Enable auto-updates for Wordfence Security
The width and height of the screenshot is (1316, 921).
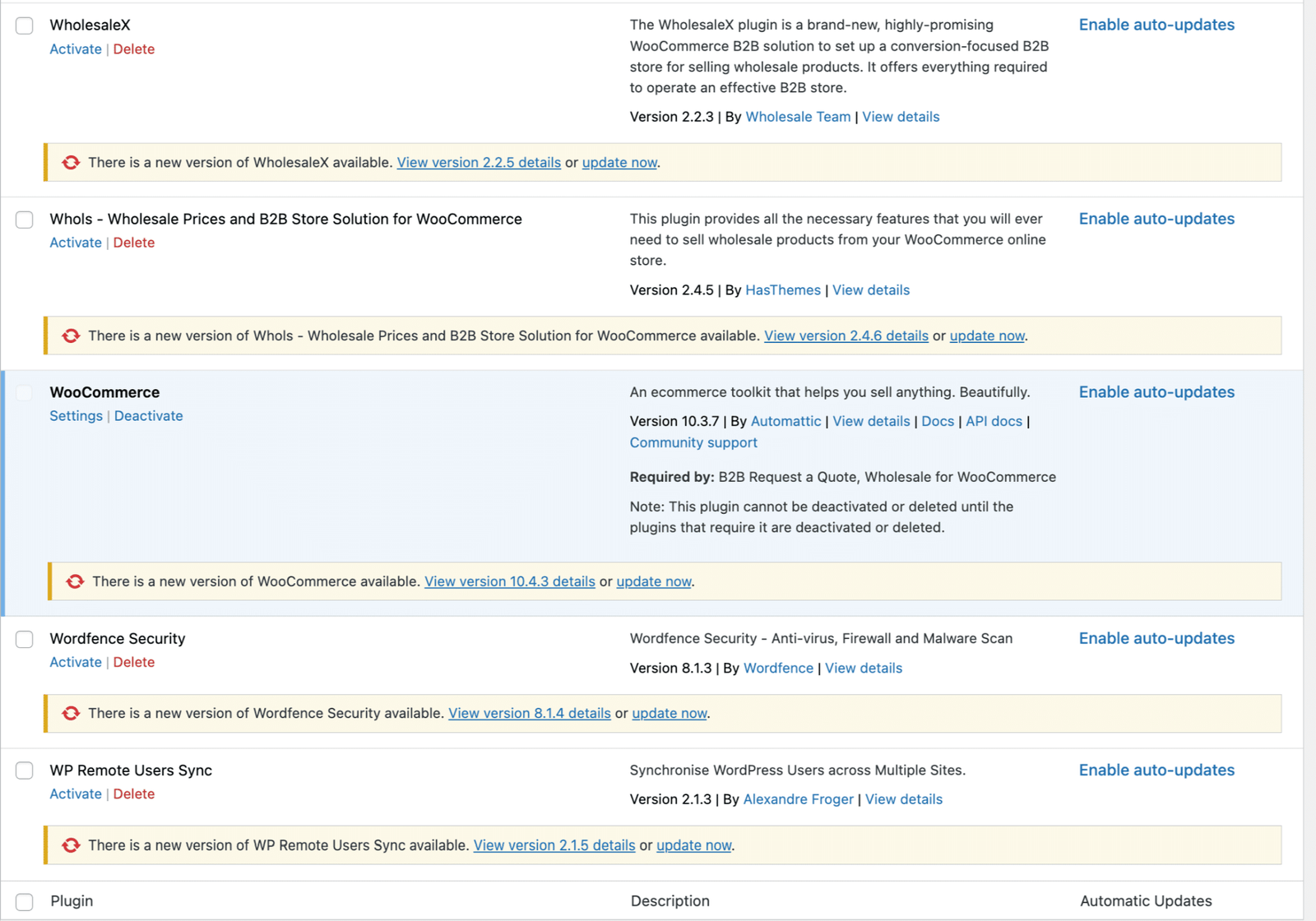1156,638
